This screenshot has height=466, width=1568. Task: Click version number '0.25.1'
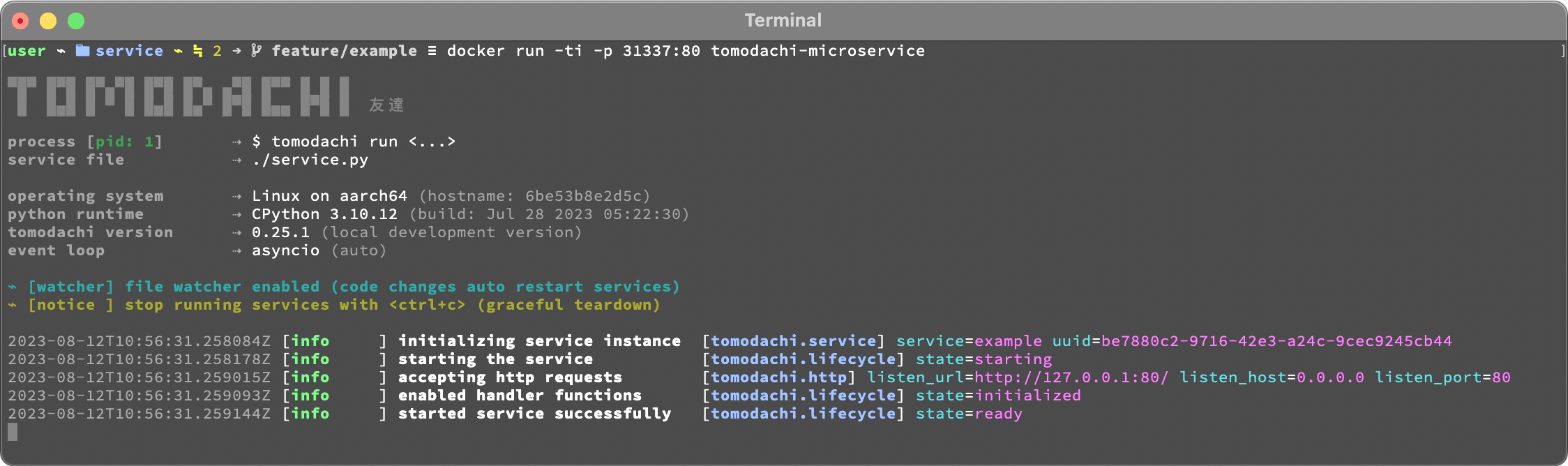(x=280, y=232)
